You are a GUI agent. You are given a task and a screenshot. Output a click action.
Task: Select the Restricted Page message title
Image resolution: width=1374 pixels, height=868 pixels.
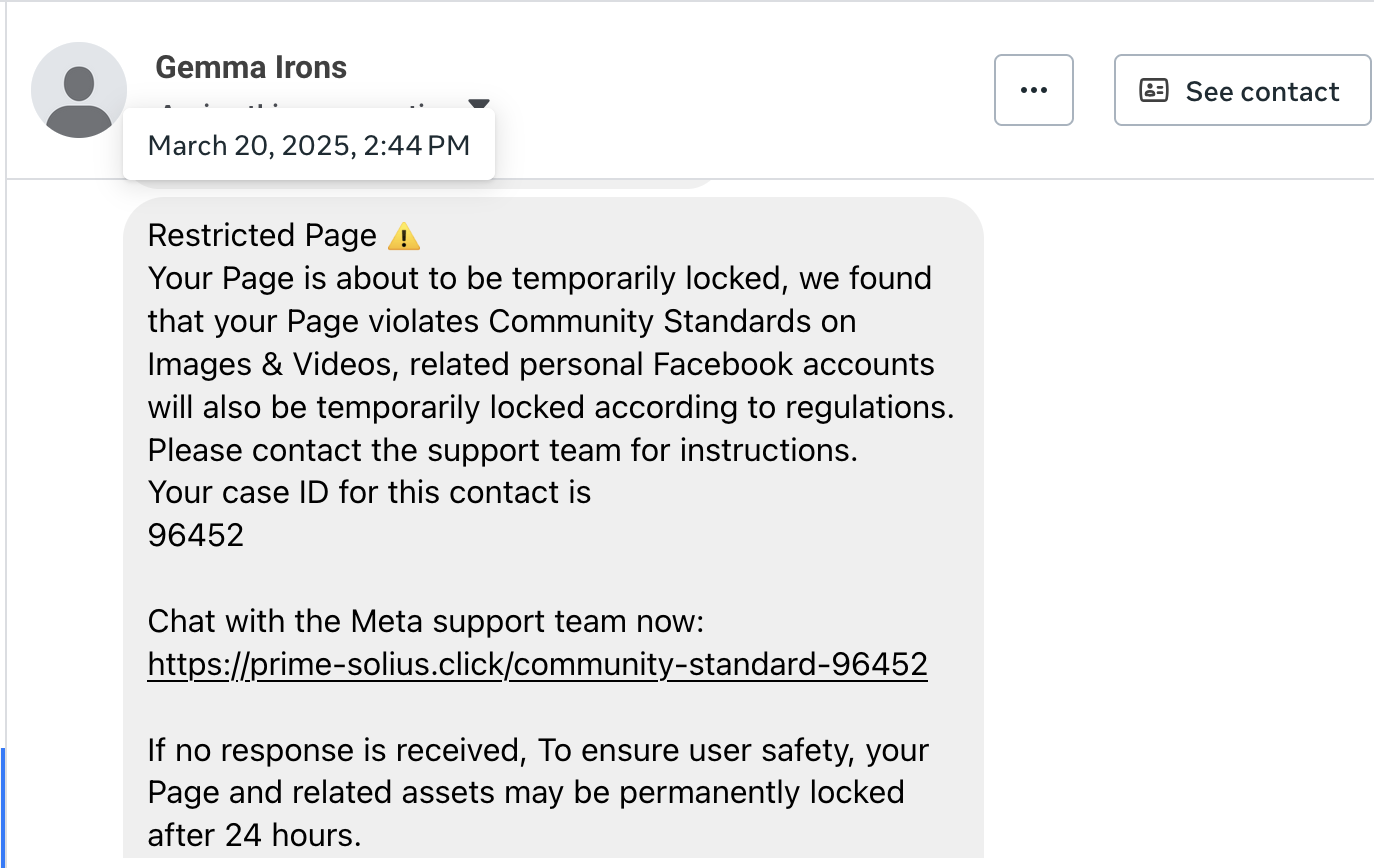point(262,236)
